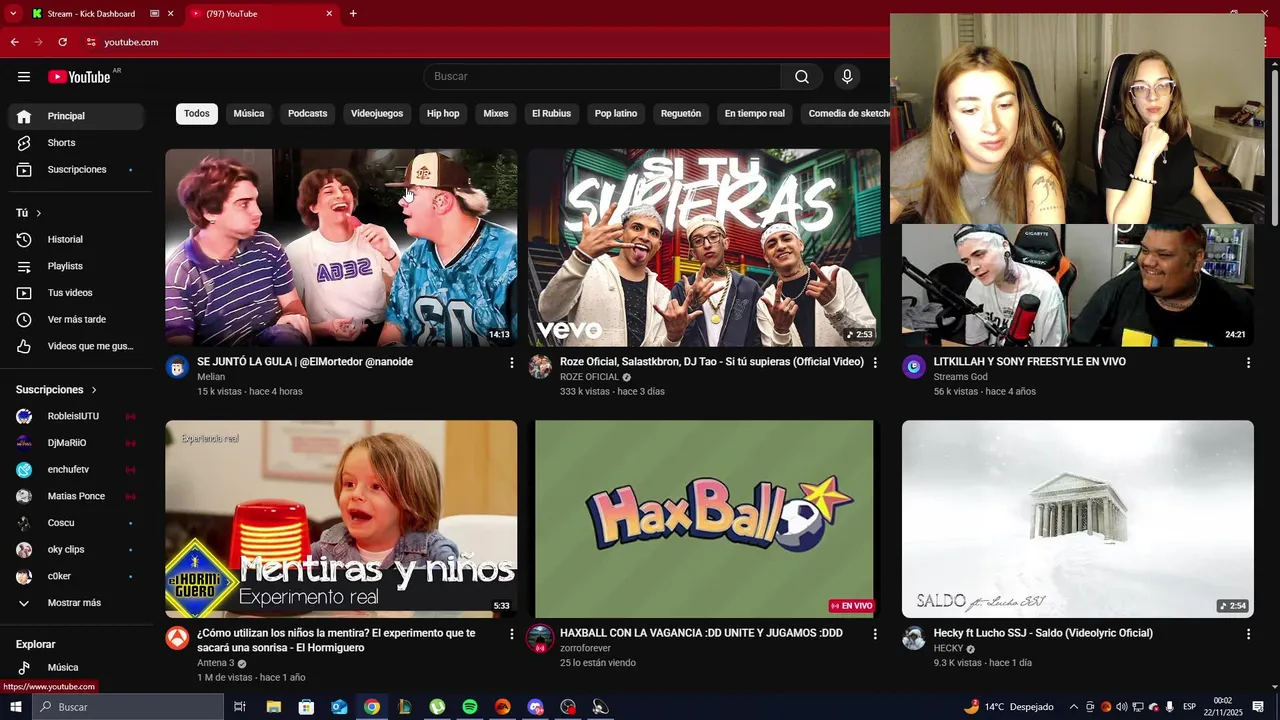Screen dimensions: 1280x720
Task: Open Playlists in the sidebar
Action: [x=76, y=266]
